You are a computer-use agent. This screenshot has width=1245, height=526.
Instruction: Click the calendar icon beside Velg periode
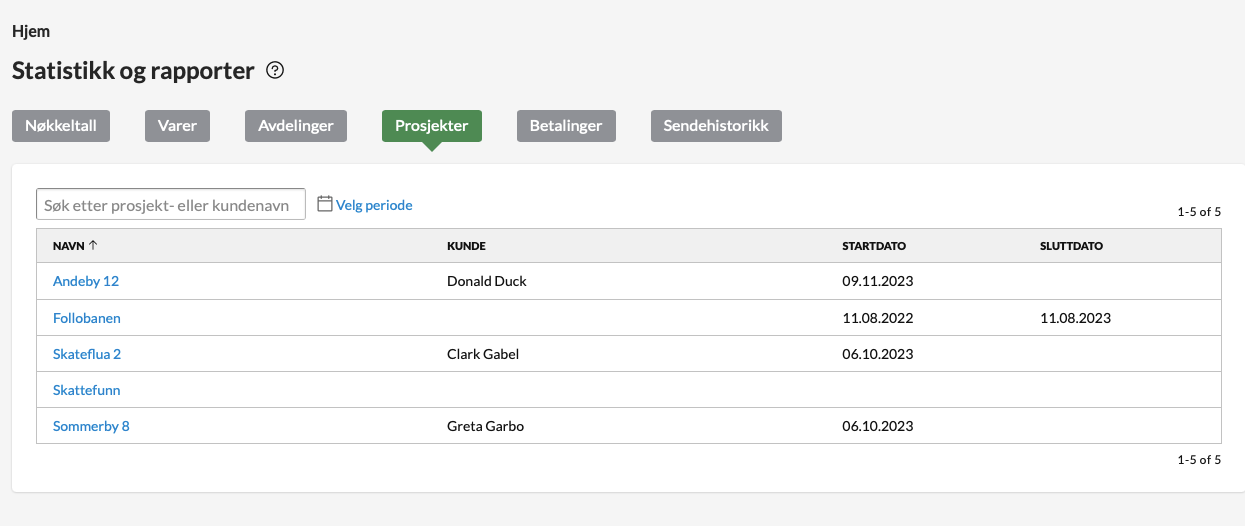coord(324,204)
